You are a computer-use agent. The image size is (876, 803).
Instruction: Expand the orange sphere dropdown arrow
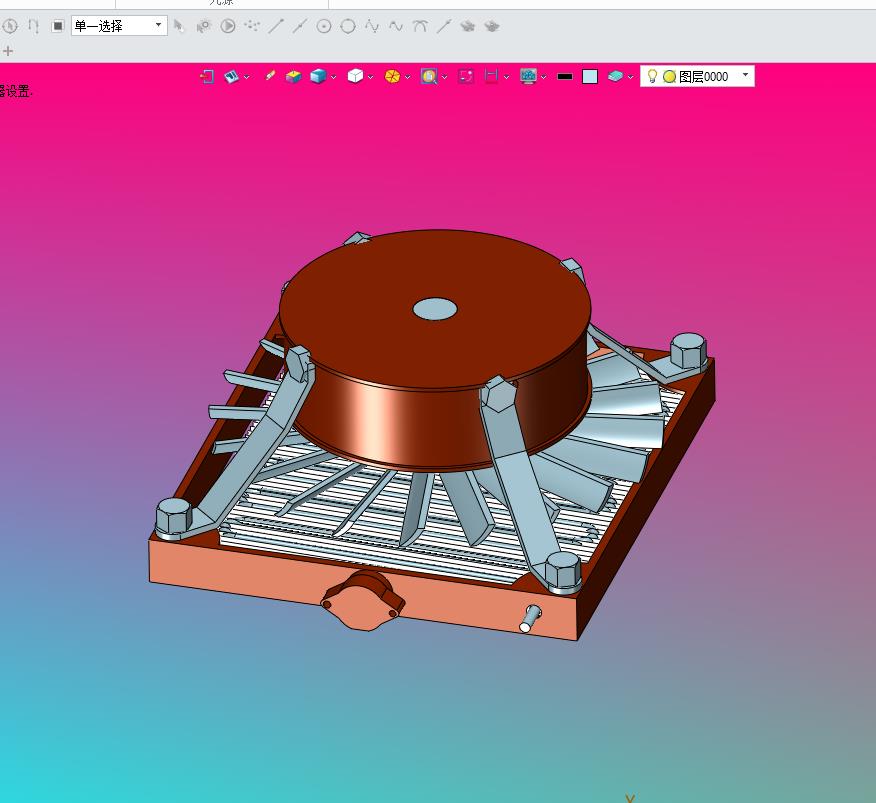(x=407, y=77)
